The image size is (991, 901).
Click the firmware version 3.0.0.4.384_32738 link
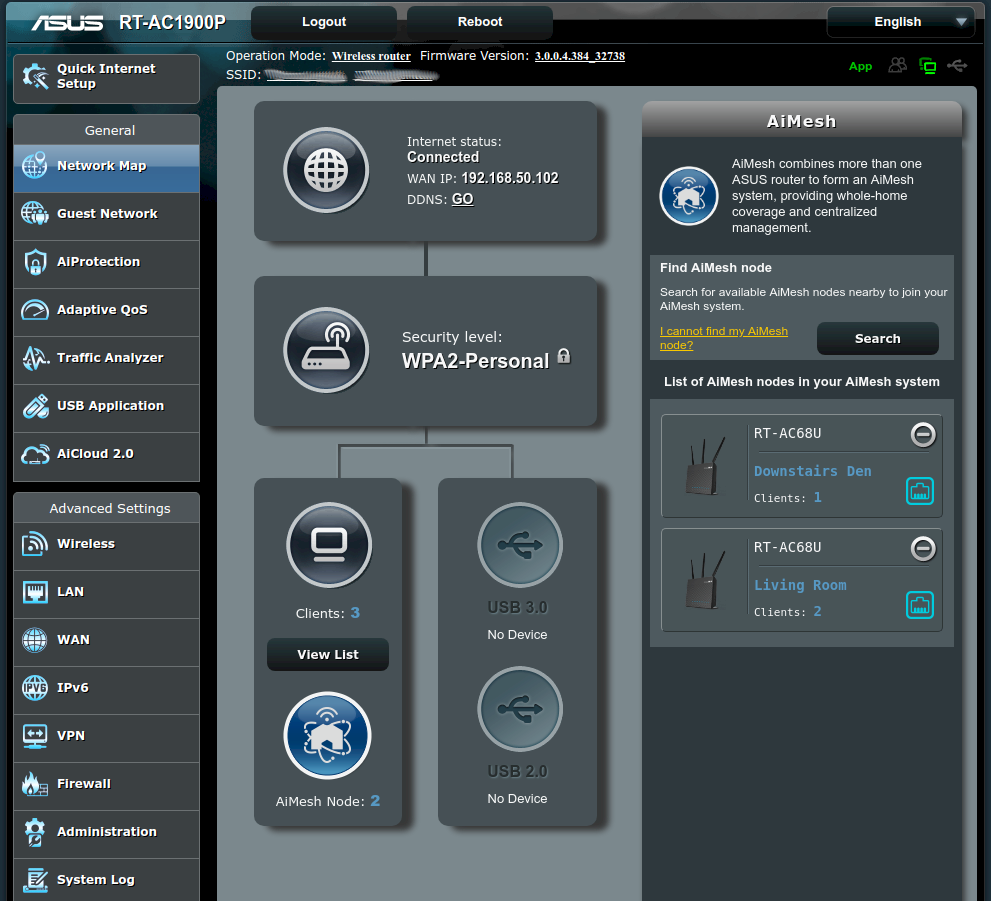[580, 56]
